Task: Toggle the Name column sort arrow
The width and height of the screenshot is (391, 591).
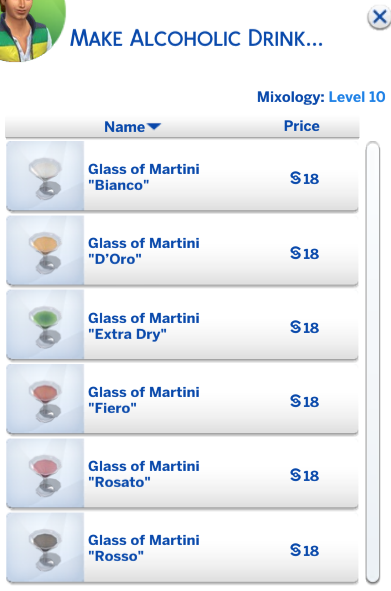Action: pyautogui.click(x=154, y=126)
